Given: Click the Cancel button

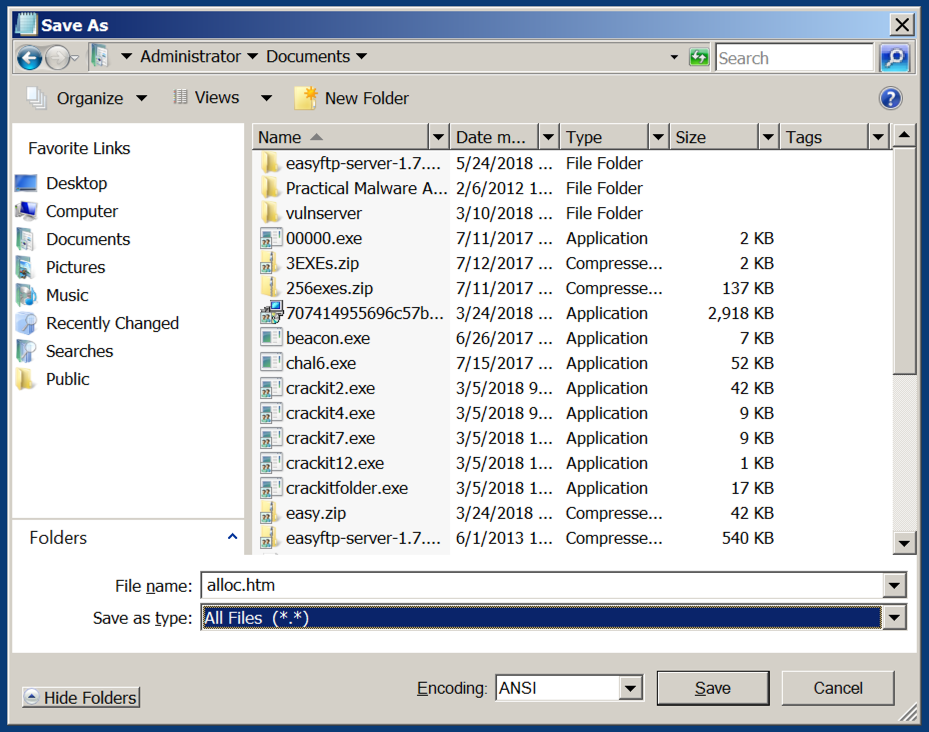Looking at the screenshot, I should pyautogui.click(x=837, y=688).
